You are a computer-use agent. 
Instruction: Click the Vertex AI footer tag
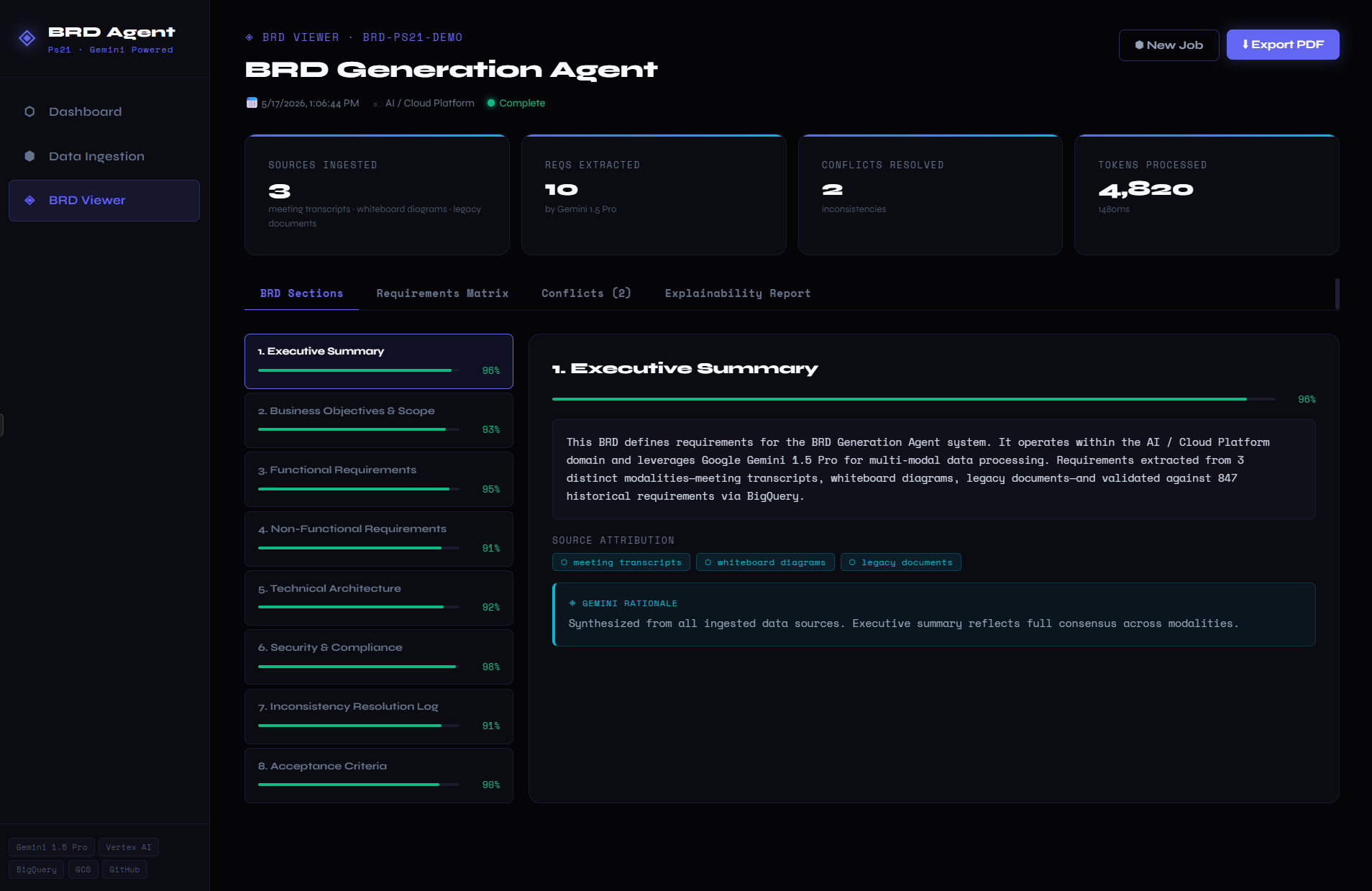[129, 847]
